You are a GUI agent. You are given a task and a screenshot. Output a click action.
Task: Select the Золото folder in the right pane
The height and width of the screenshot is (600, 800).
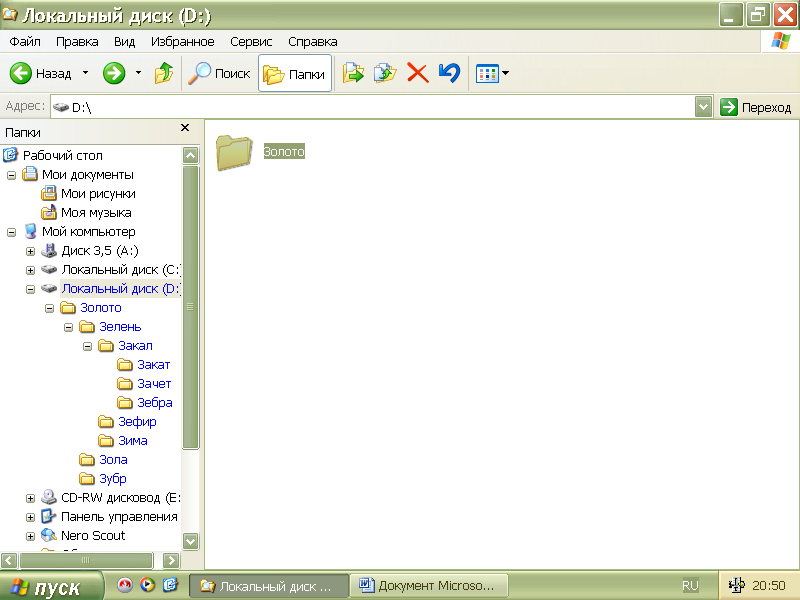[x=260, y=152]
